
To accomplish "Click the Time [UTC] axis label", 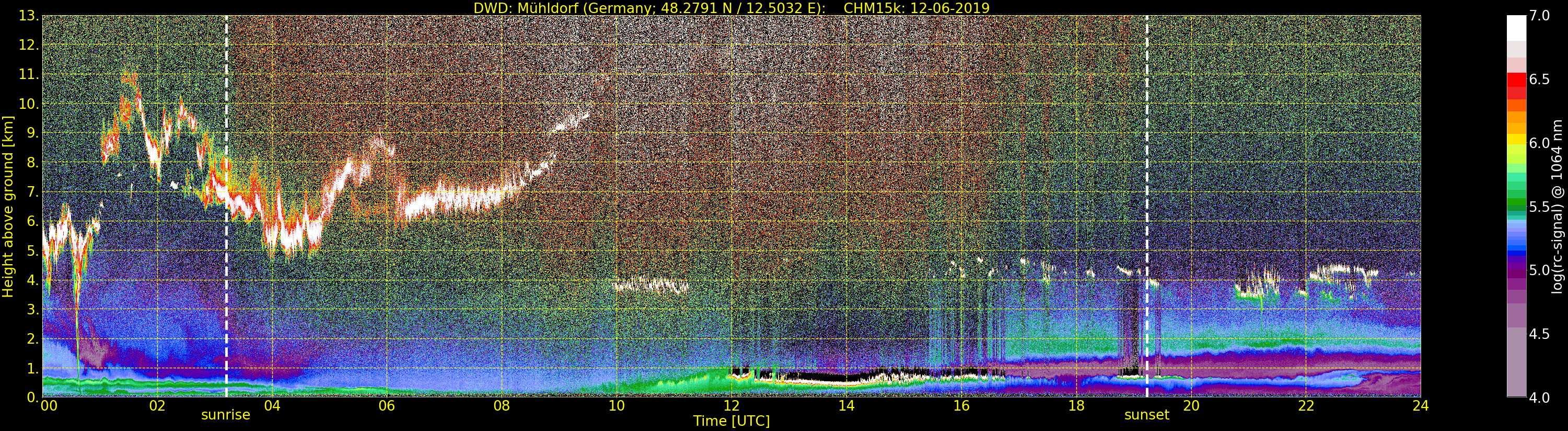I will pos(731,421).
